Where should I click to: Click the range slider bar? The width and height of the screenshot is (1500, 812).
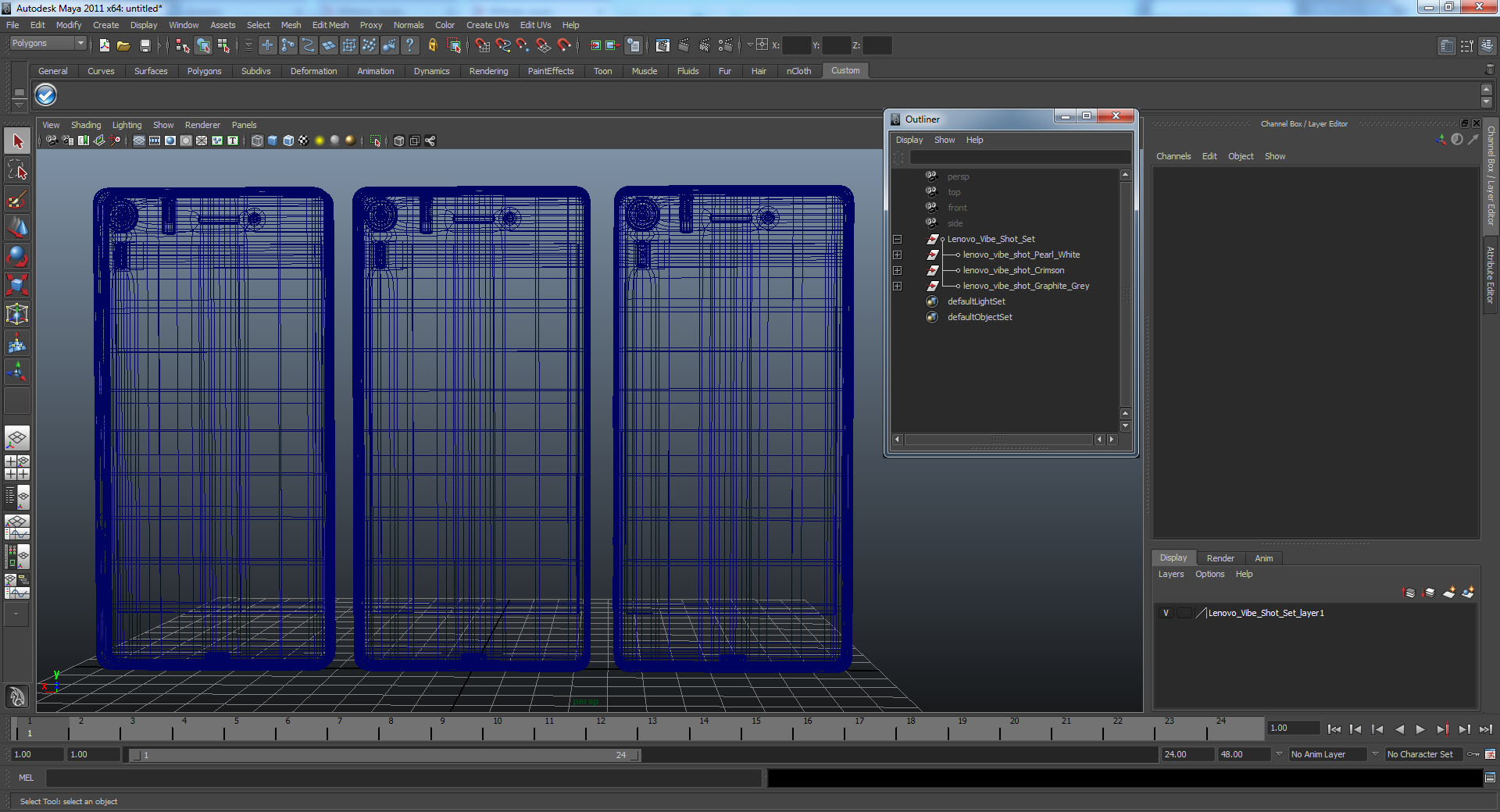(384, 755)
